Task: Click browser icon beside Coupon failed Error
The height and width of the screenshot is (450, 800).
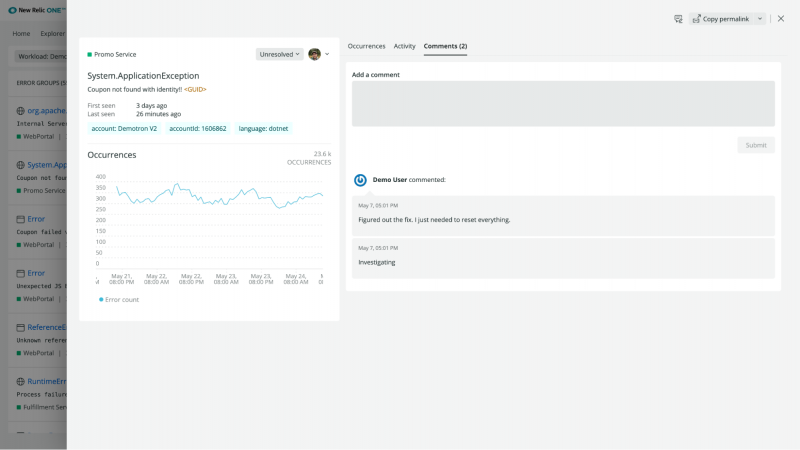Action: (x=20, y=219)
